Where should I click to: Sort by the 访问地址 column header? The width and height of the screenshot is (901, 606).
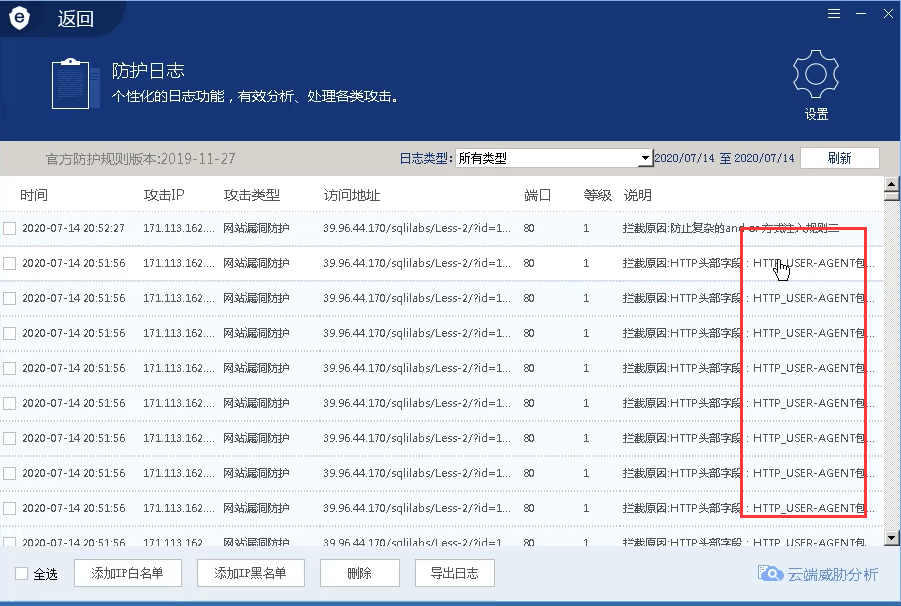(x=352, y=195)
